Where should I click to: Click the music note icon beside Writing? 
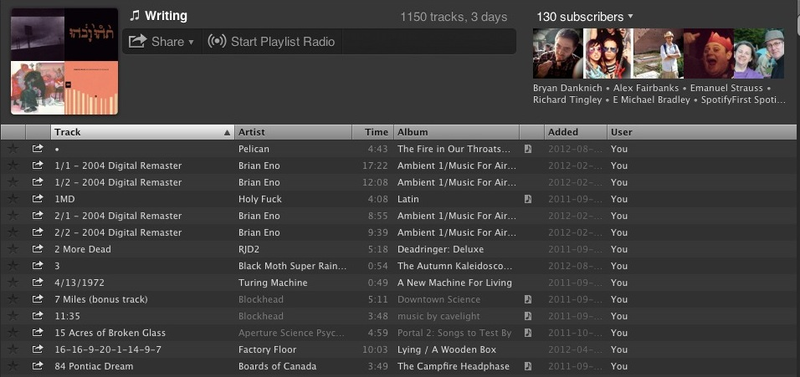pos(135,16)
